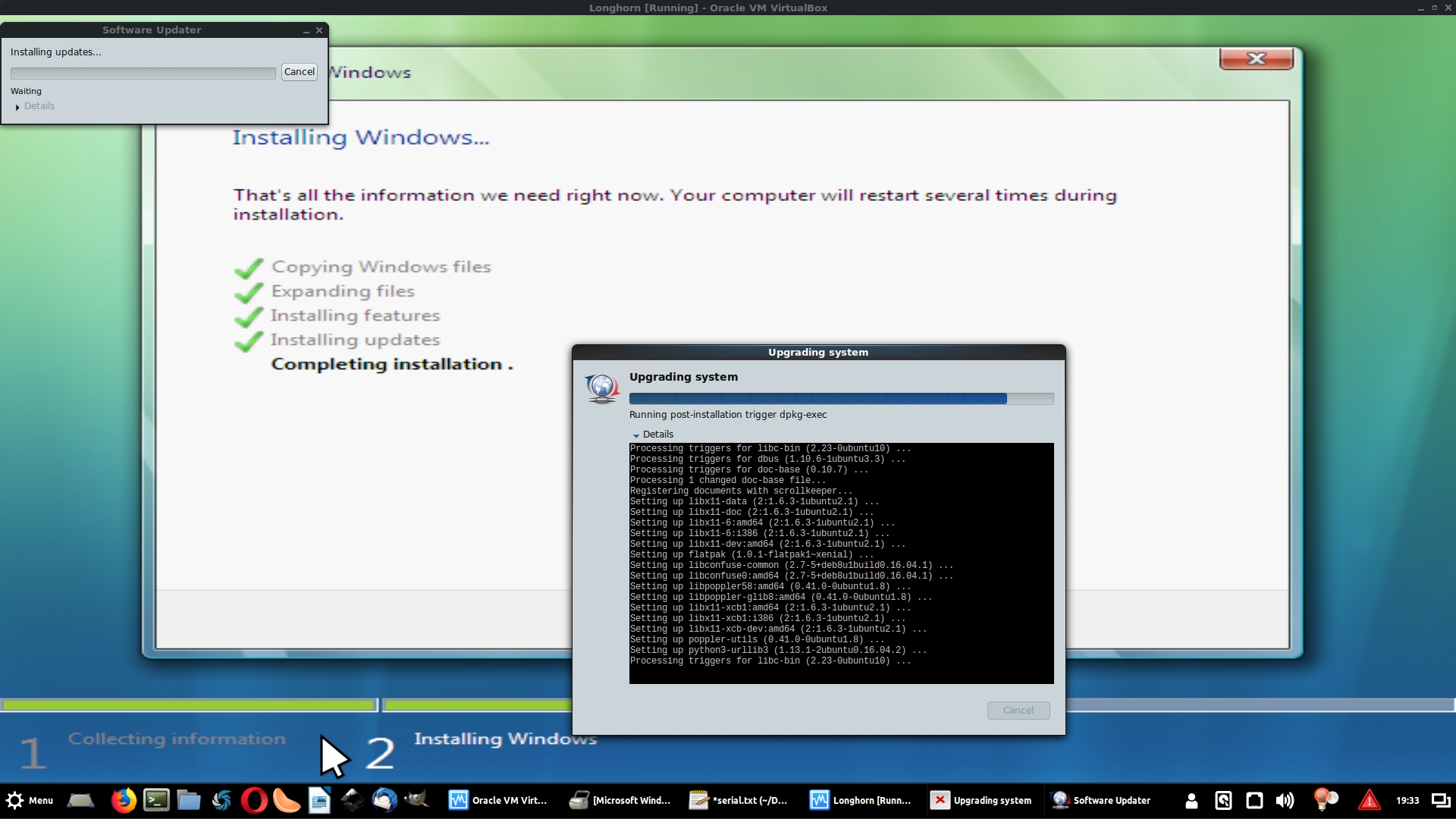Open the Inkscape launcher icon
This screenshot has width=1456, height=819.
pos(352,800)
